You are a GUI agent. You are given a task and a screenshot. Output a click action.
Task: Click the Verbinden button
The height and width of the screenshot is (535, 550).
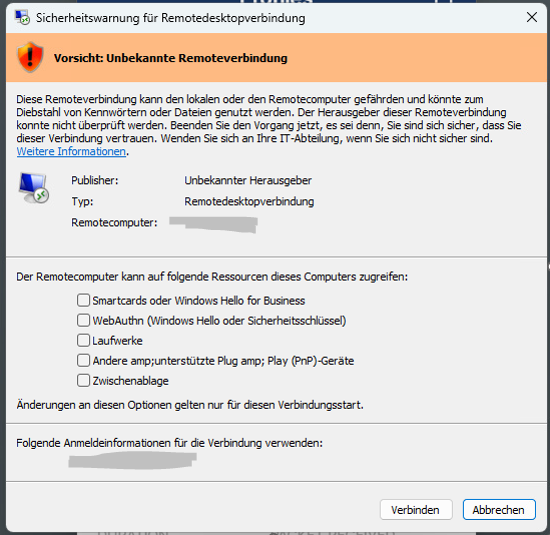[x=416, y=509]
